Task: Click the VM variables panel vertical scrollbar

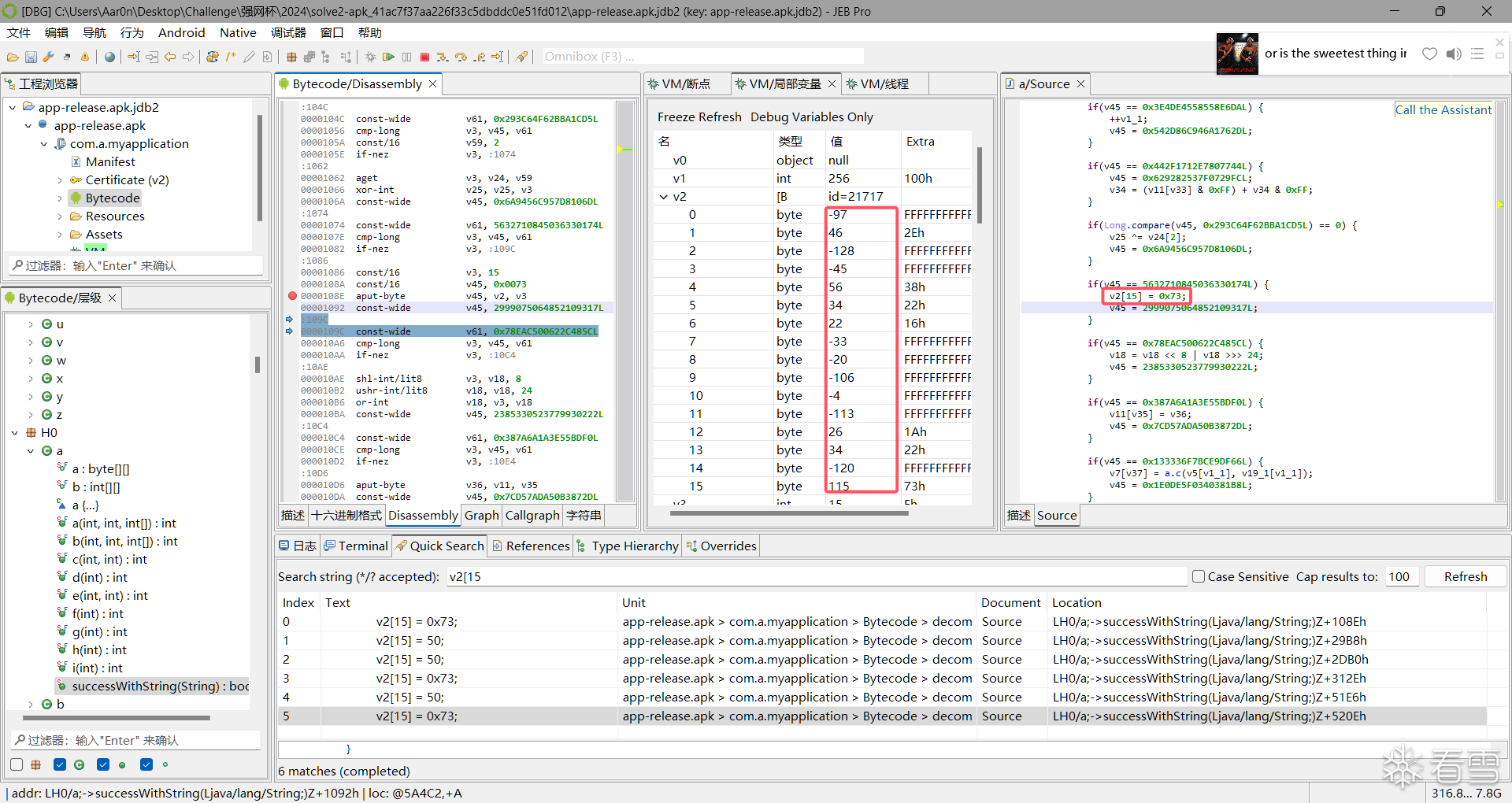Action: click(x=979, y=185)
